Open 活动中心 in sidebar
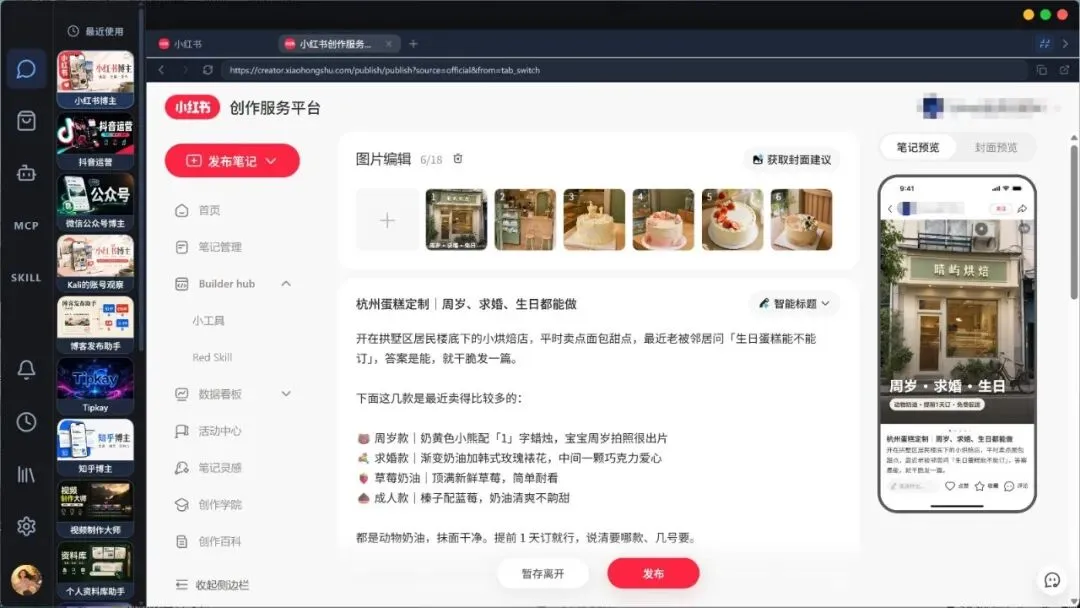The width and height of the screenshot is (1080, 608). 220,430
